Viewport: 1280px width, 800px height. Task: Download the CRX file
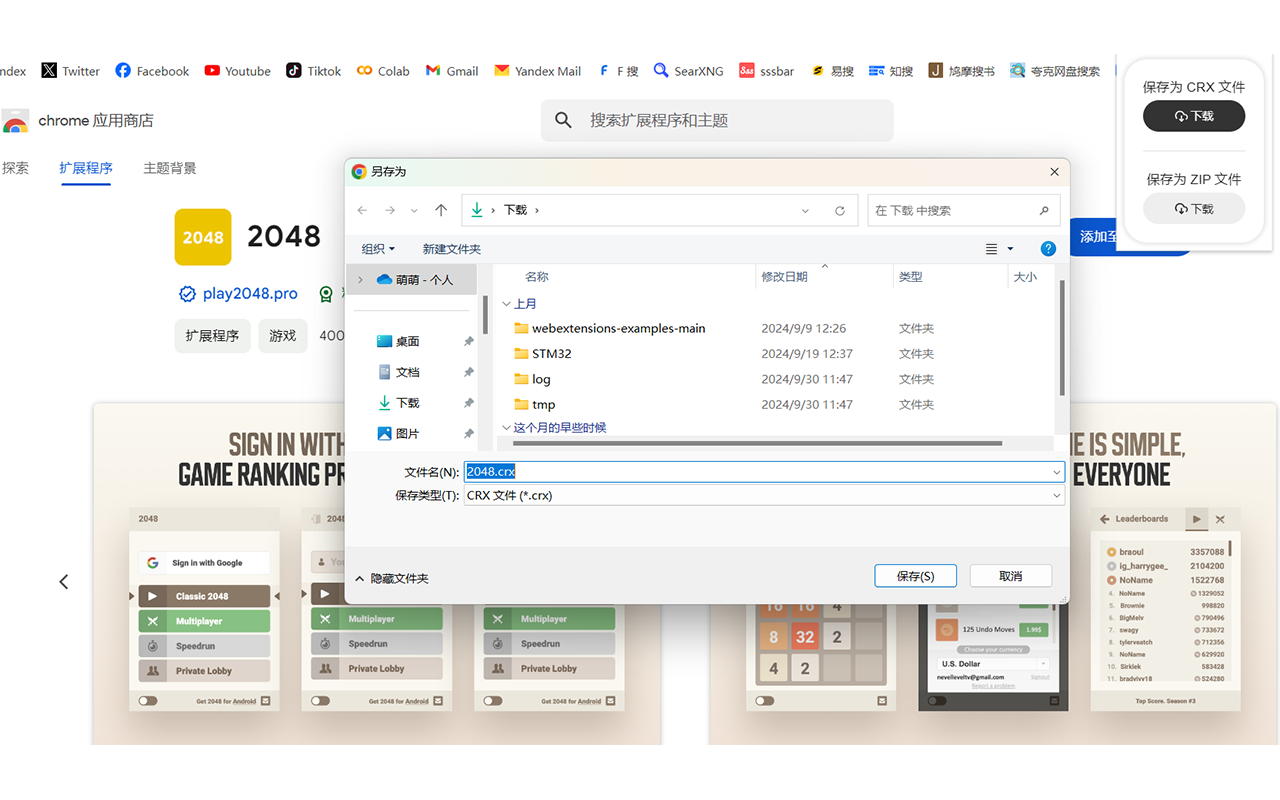1194,116
